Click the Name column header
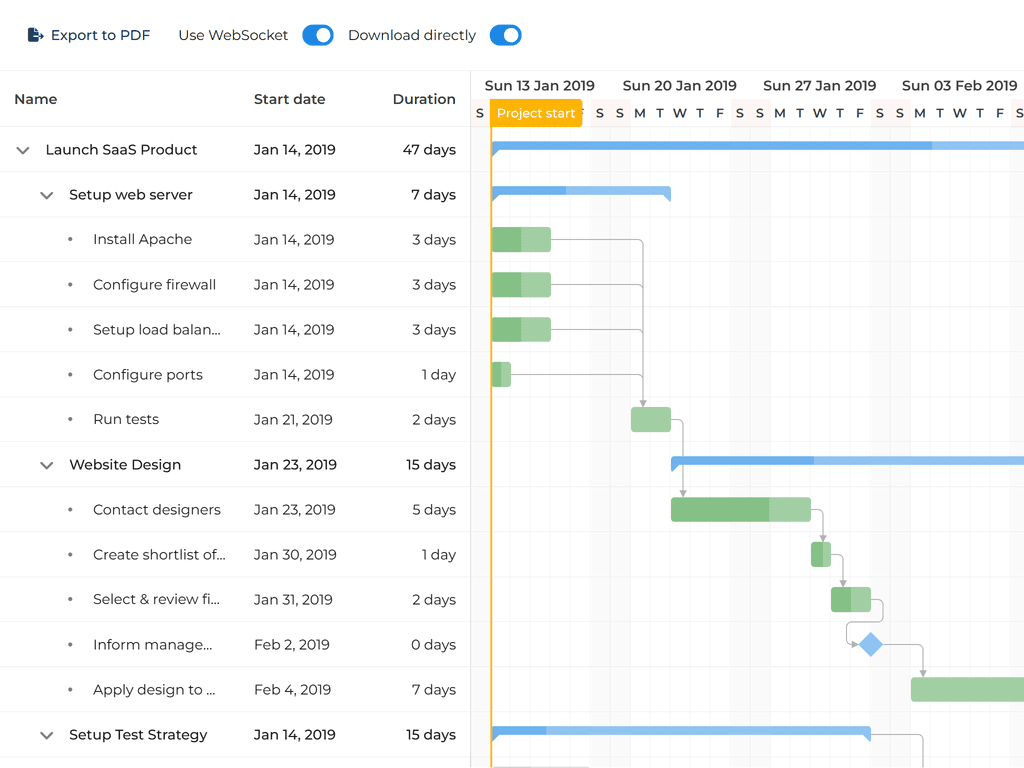Image resolution: width=1024 pixels, height=768 pixels. coord(36,99)
